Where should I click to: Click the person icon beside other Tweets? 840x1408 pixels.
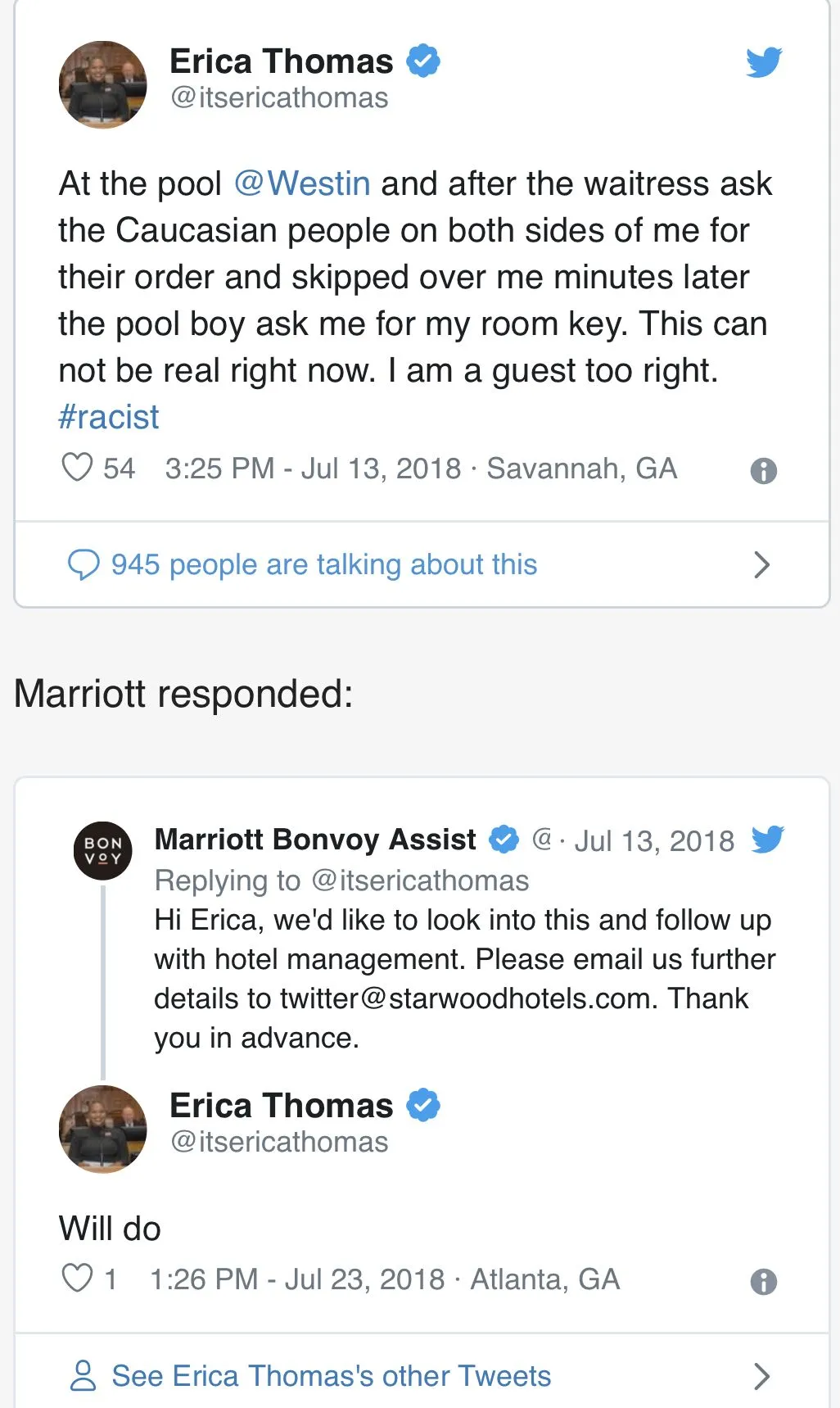pyautogui.click(x=83, y=1376)
